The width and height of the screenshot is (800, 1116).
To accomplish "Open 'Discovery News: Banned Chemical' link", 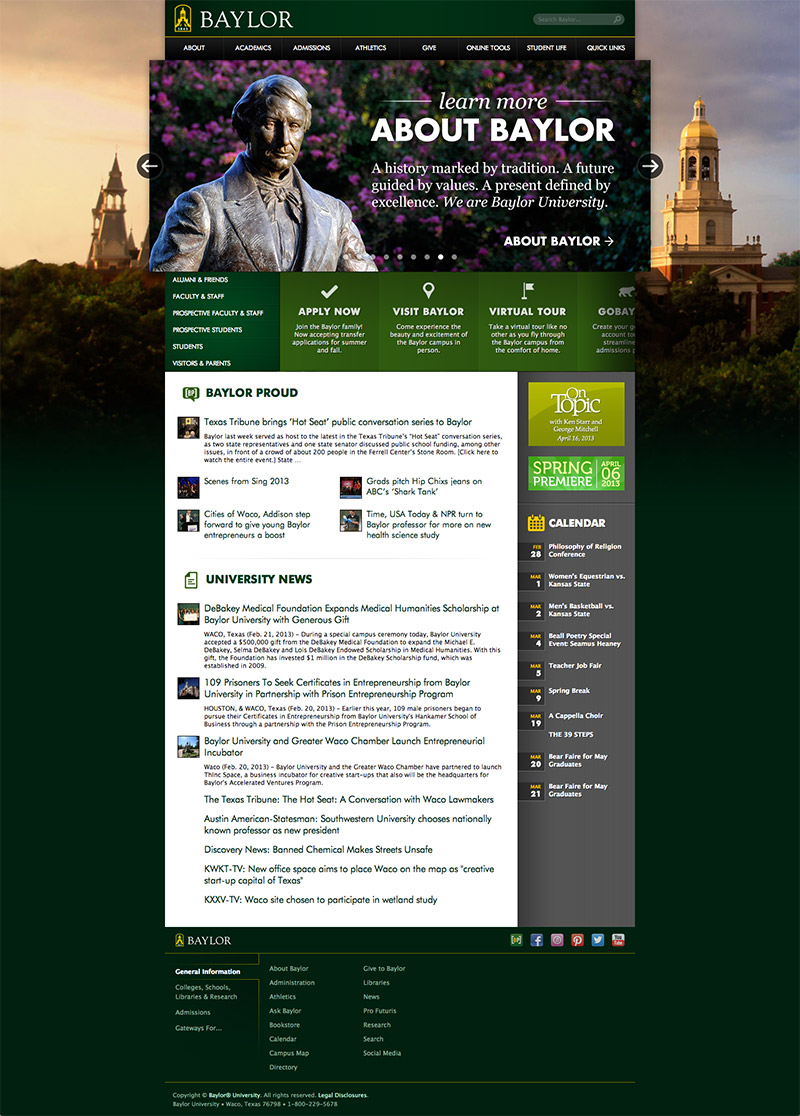I will tap(318, 850).
